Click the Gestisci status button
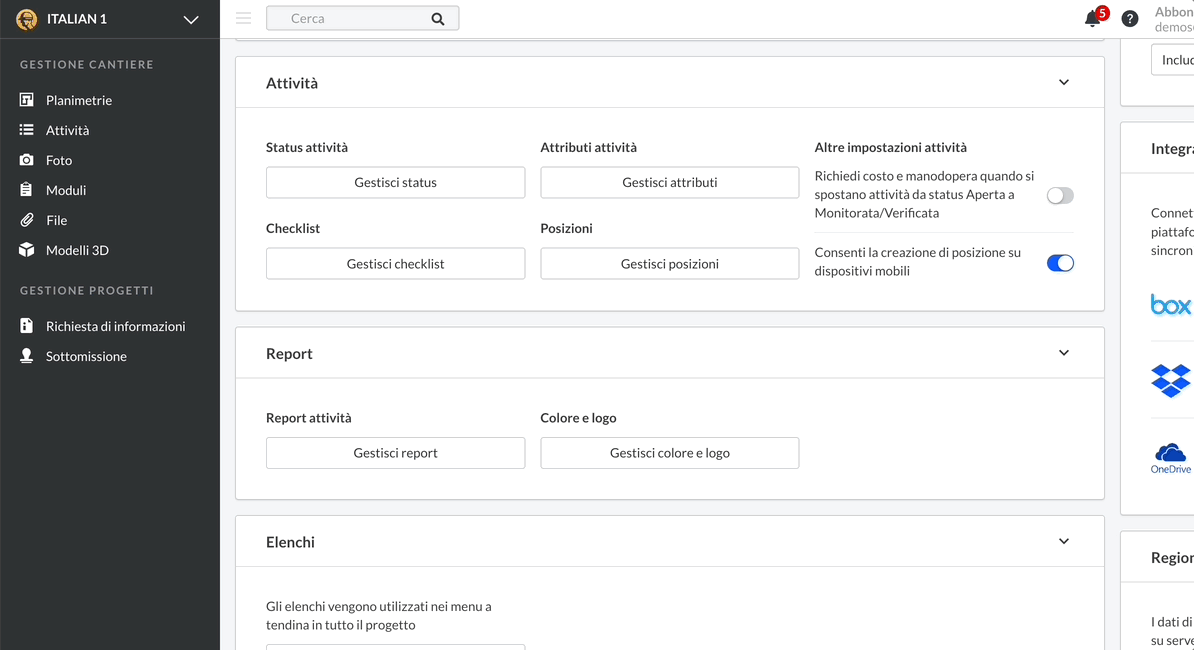 [x=395, y=183]
